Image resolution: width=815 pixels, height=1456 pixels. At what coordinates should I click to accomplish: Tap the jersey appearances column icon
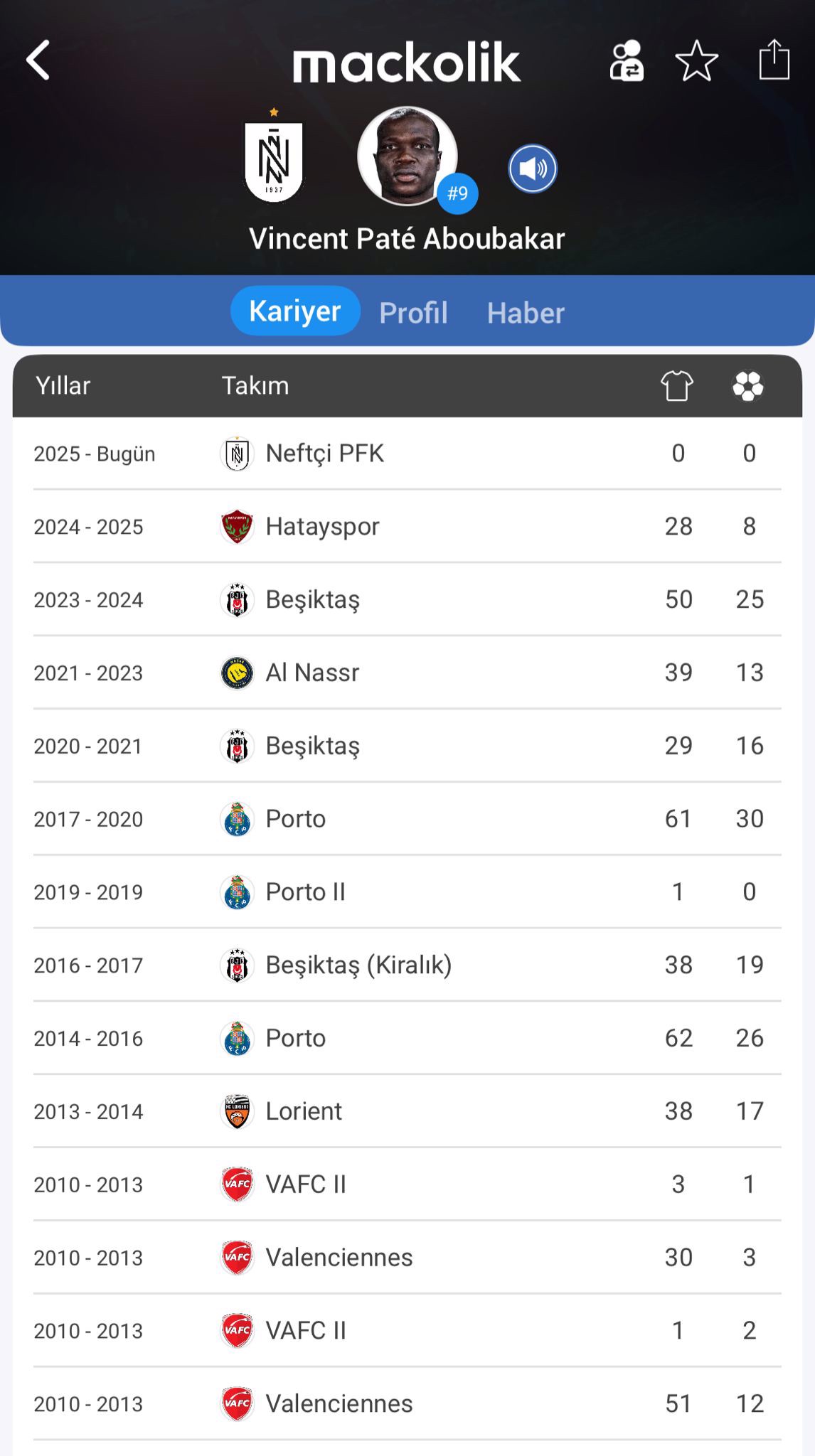(676, 386)
